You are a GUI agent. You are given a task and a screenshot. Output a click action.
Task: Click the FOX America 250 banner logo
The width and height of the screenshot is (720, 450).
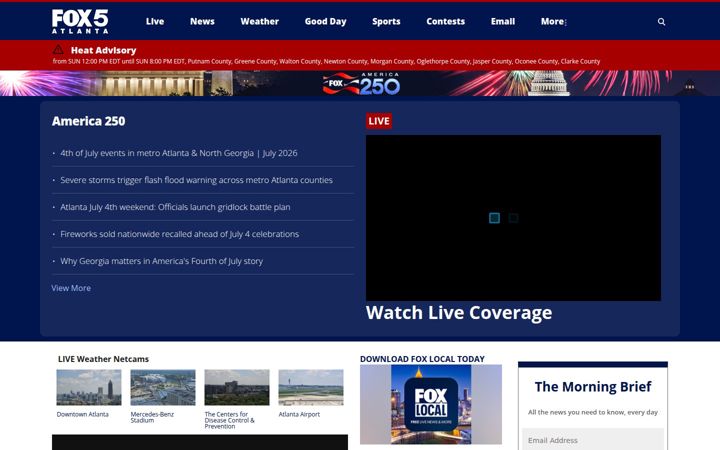(x=361, y=84)
